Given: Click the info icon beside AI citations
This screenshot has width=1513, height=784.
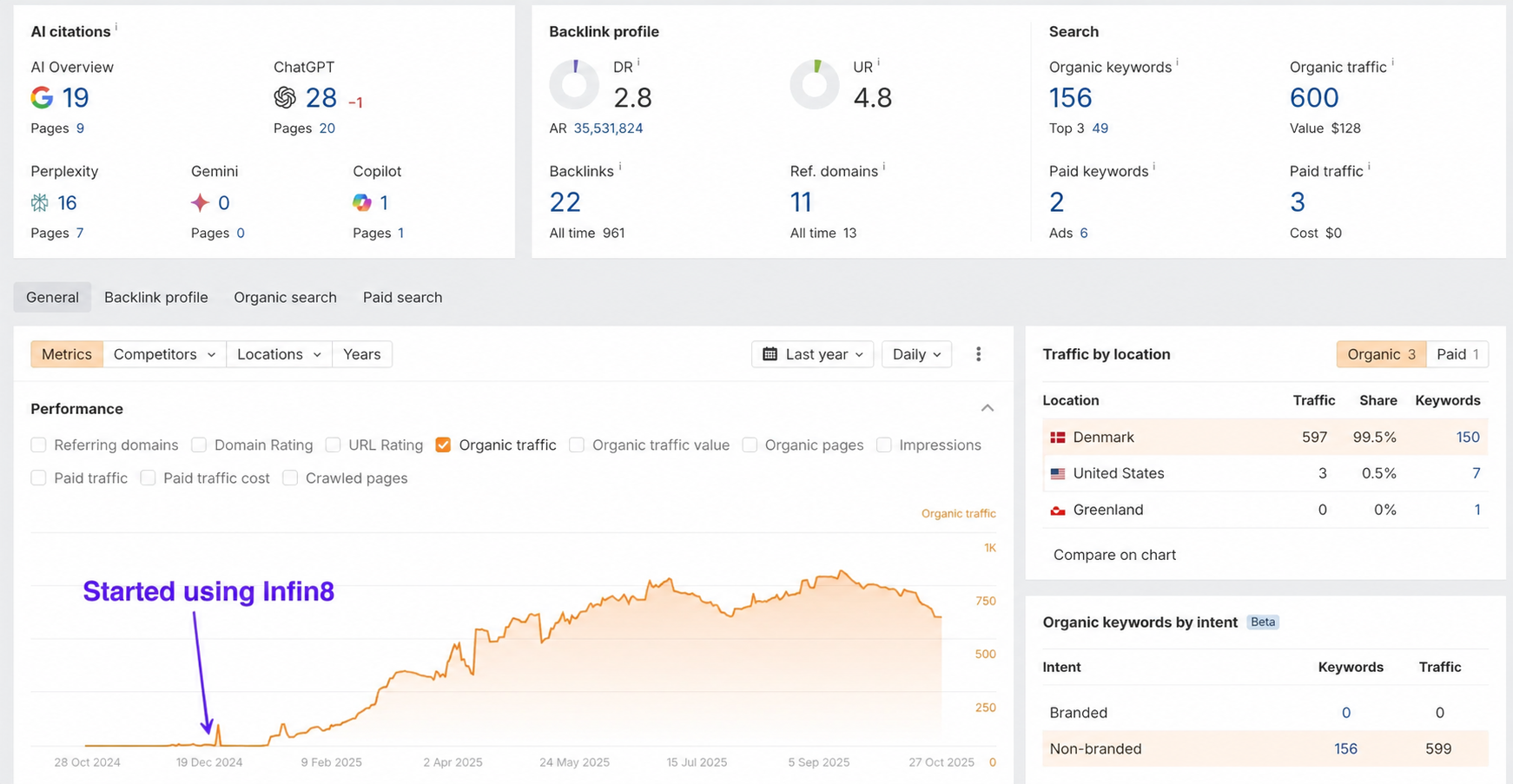Looking at the screenshot, I should pyautogui.click(x=116, y=27).
